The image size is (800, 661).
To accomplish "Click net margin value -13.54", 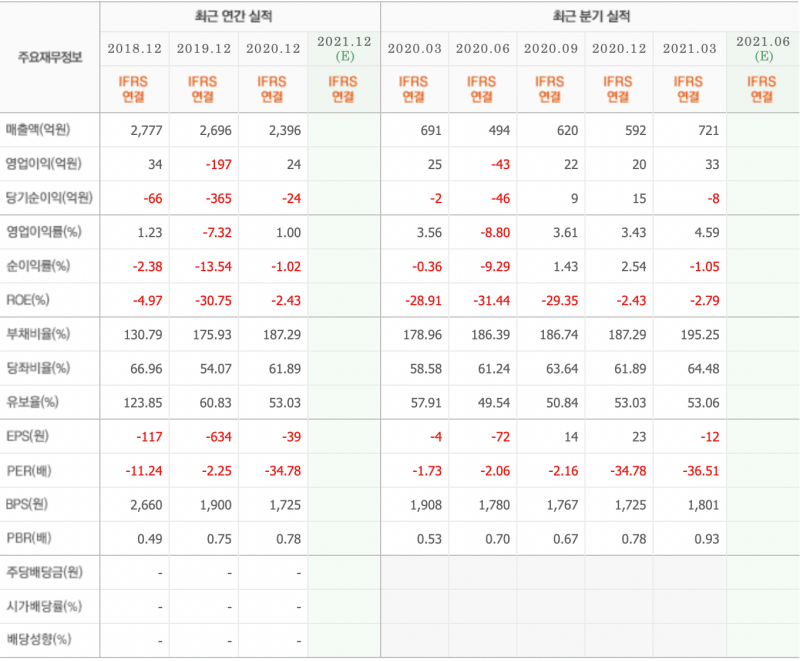I will [213, 267].
